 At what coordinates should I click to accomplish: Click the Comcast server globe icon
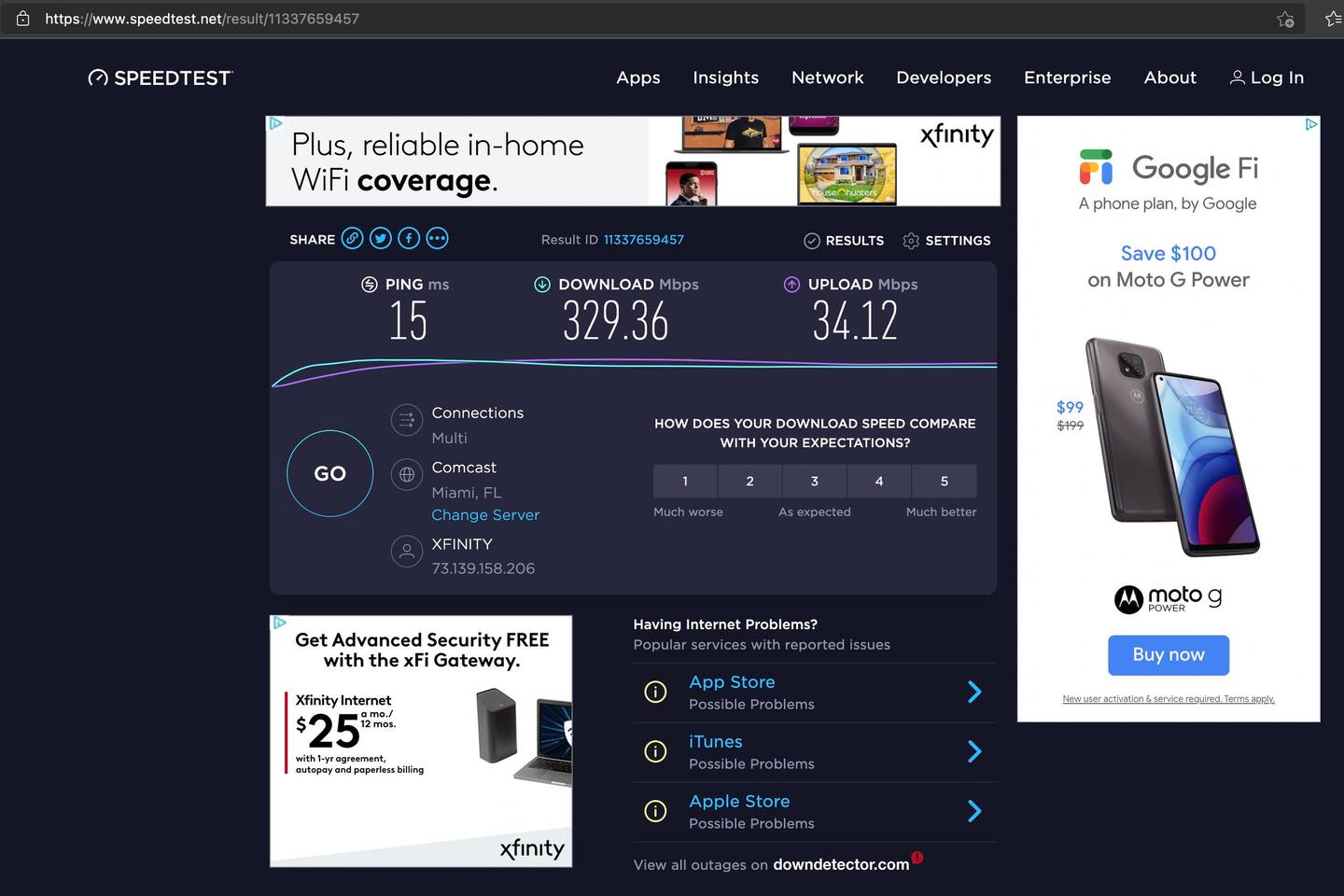click(407, 474)
